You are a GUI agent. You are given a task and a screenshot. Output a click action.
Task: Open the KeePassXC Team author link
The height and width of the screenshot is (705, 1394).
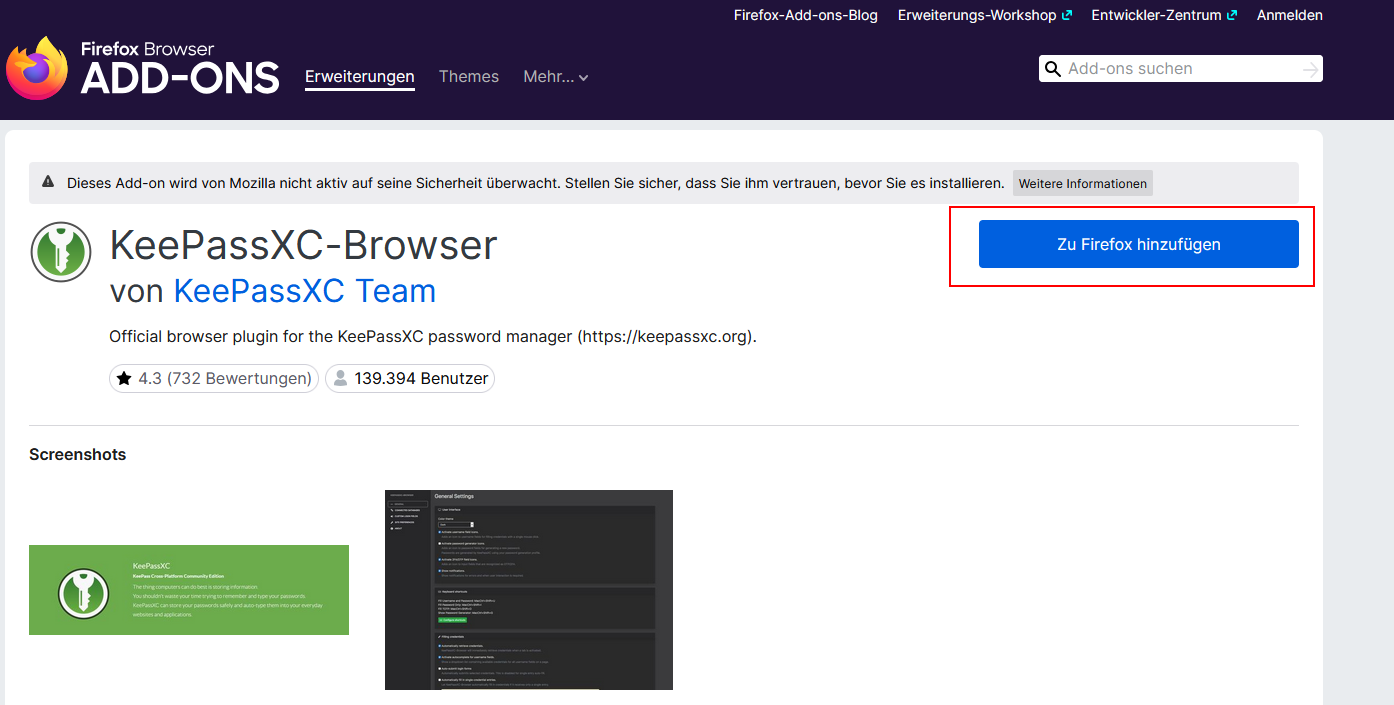[304, 291]
